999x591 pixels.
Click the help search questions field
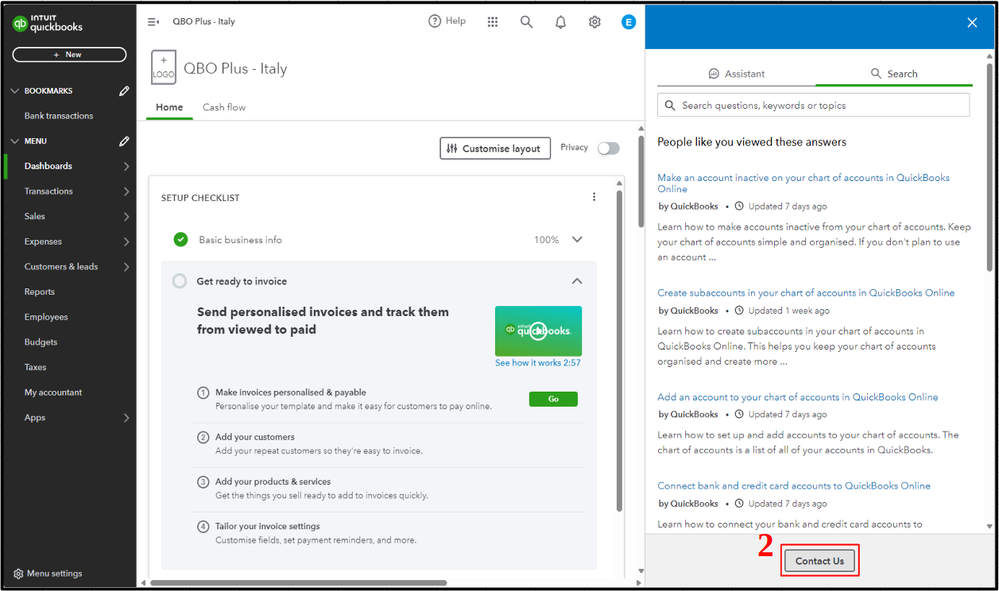[x=814, y=105]
